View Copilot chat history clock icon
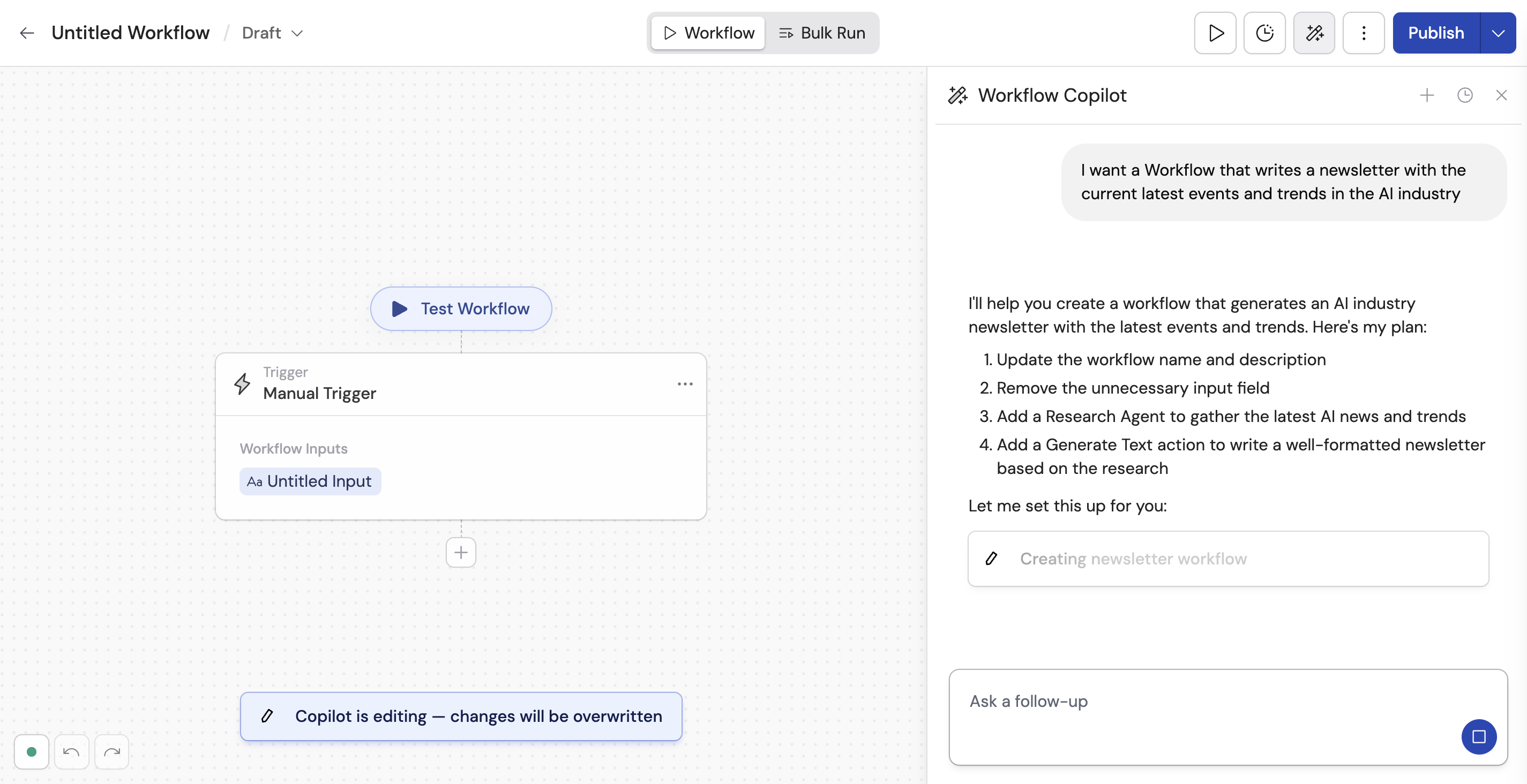 [x=1465, y=95]
